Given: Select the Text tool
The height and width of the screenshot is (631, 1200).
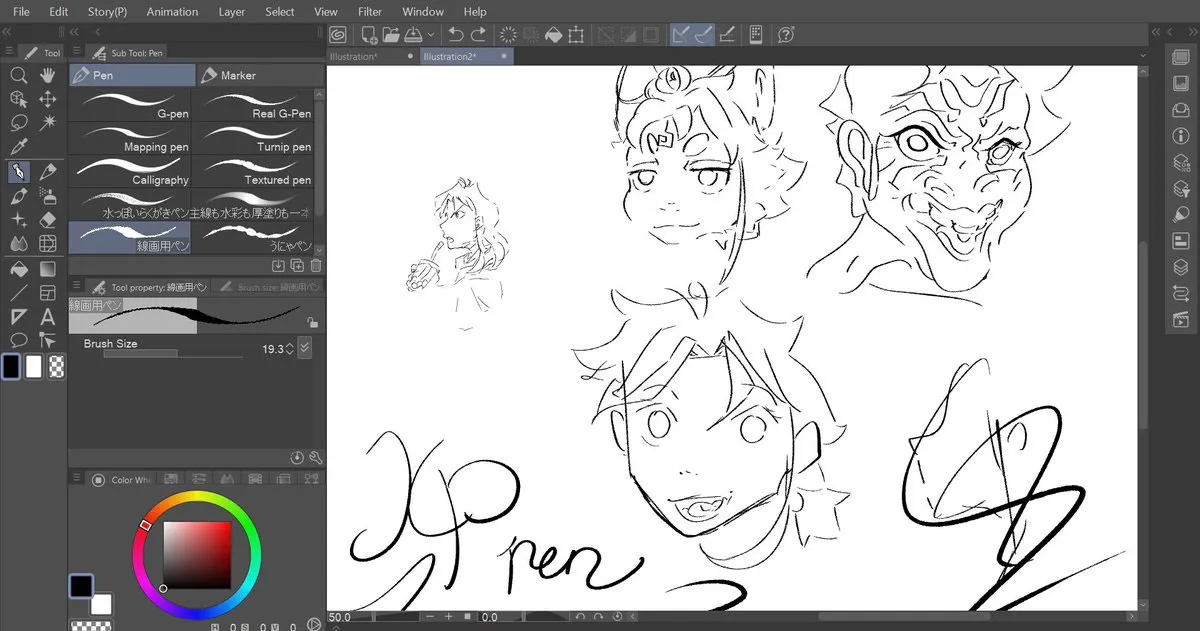Looking at the screenshot, I should pyautogui.click(x=47, y=317).
